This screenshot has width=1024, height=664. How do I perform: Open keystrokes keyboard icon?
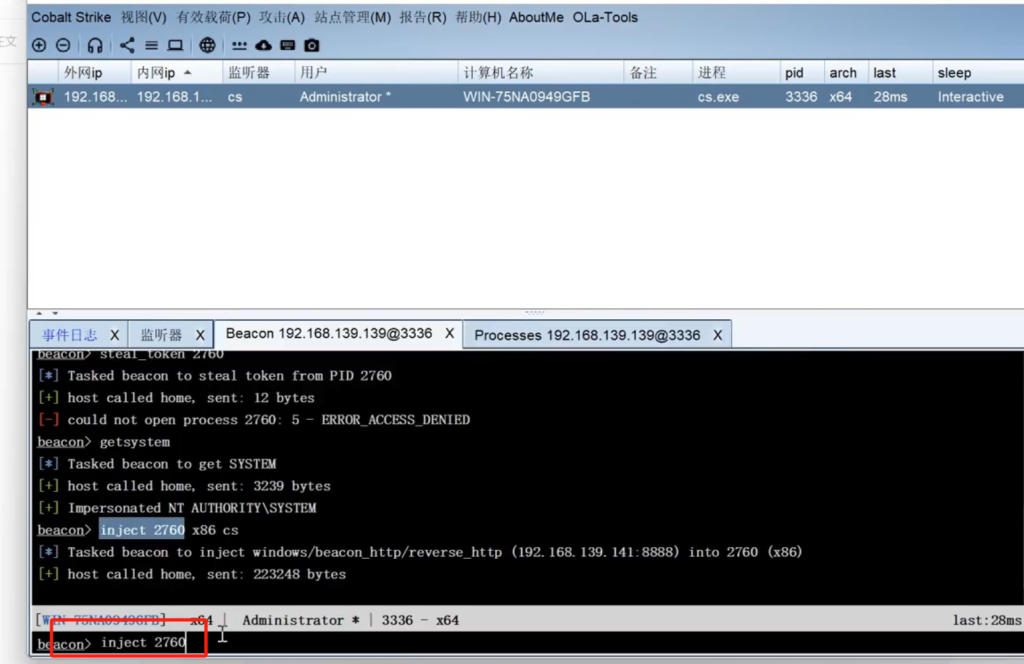click(x=287, y=45)
